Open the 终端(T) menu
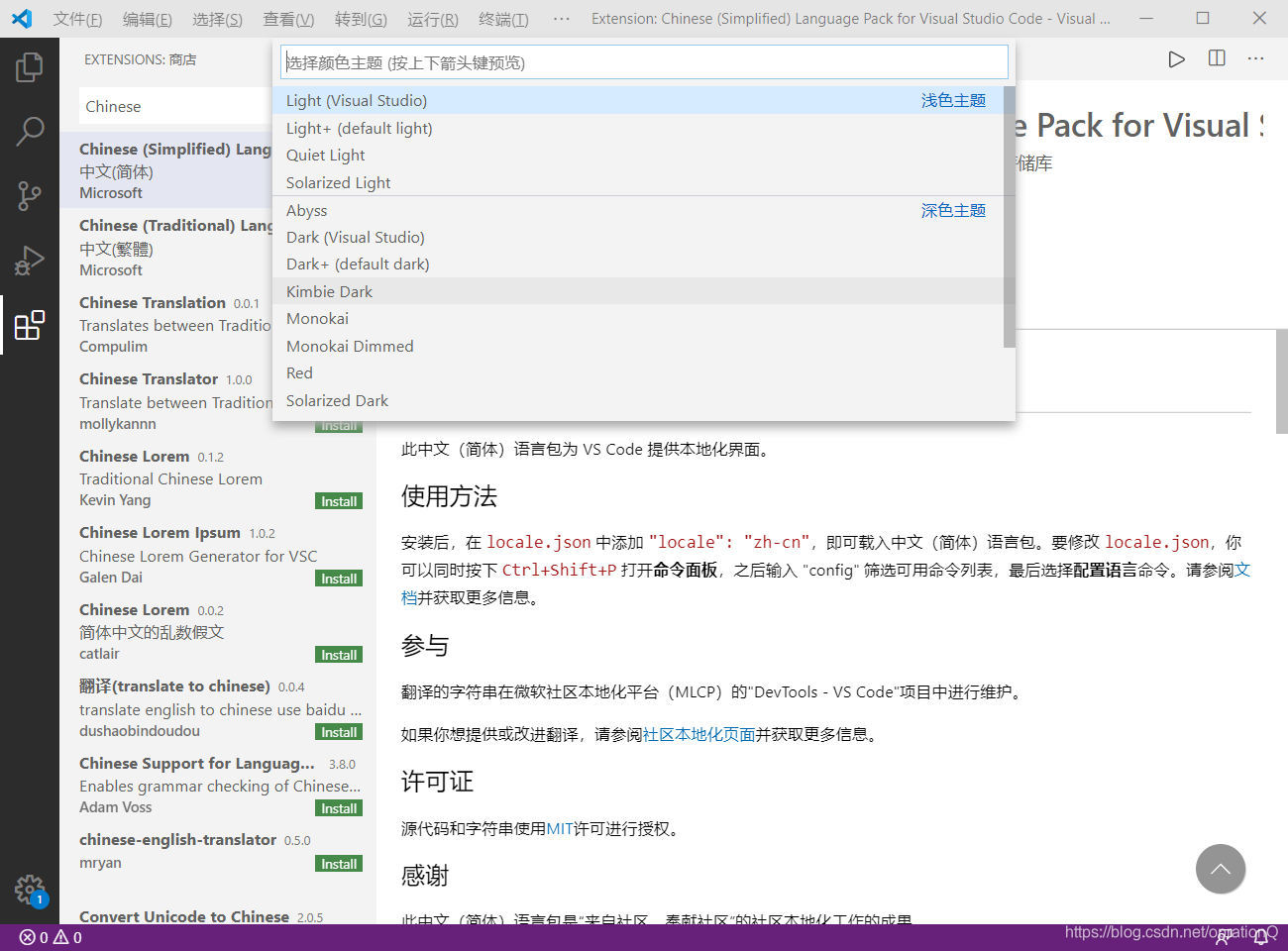This screenshot has width=1288, height=951. [503, 19]
